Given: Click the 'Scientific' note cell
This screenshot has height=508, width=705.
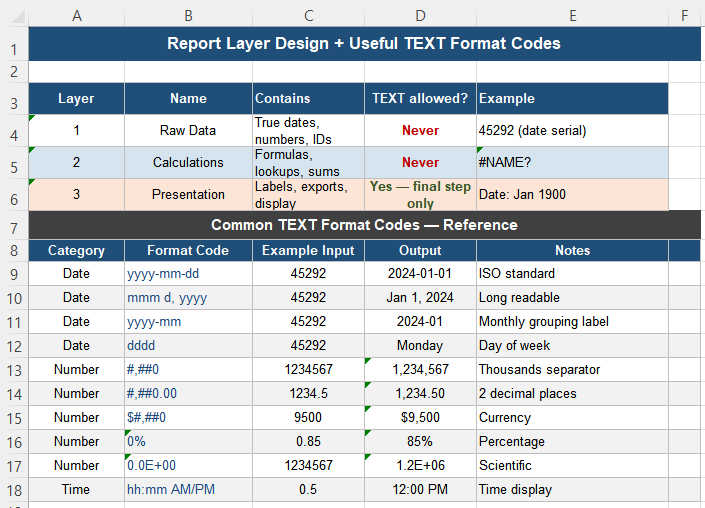Looking at the screenshot, I should pos(572,466).
